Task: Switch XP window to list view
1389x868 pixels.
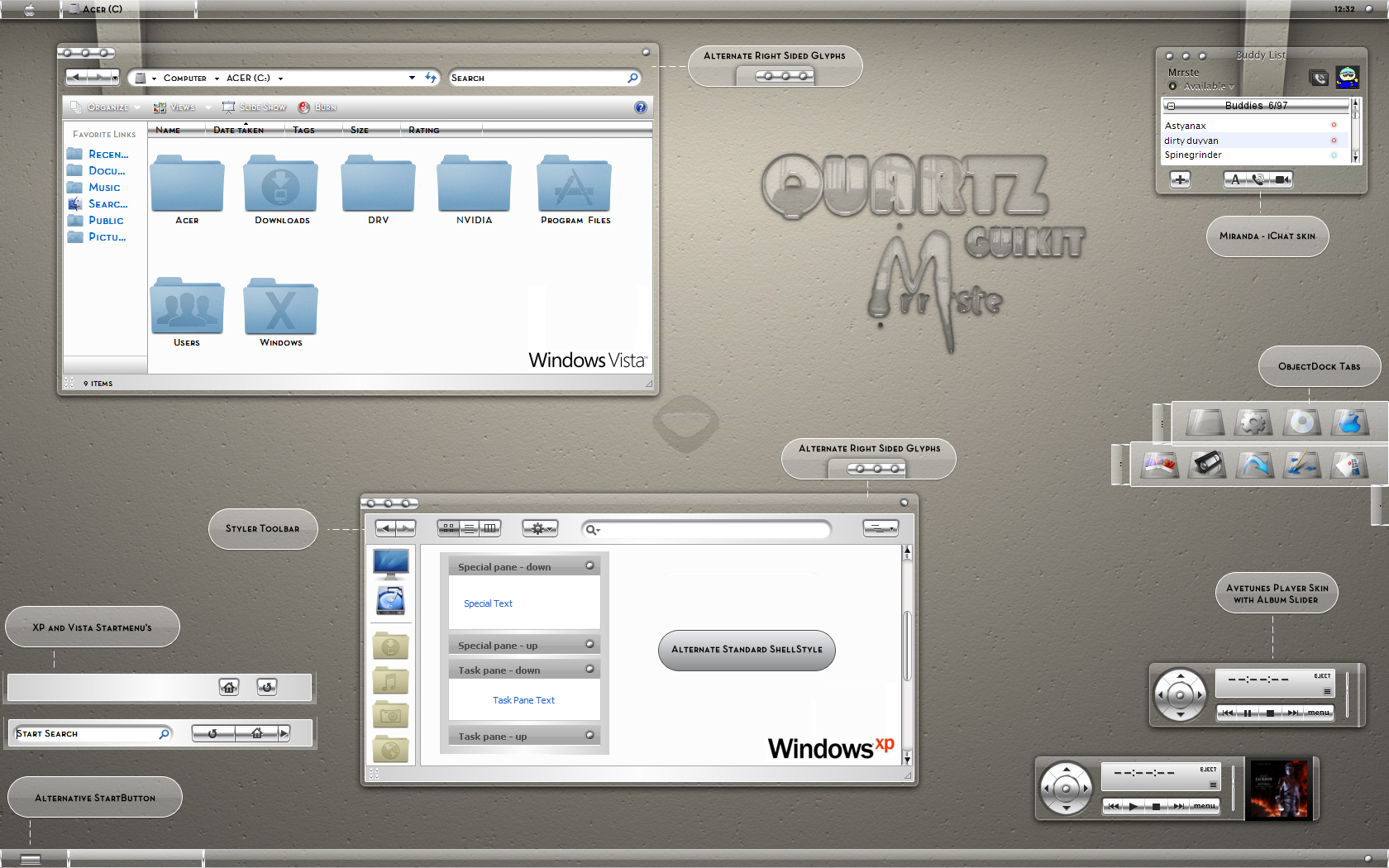Action: tap(469, 528)
